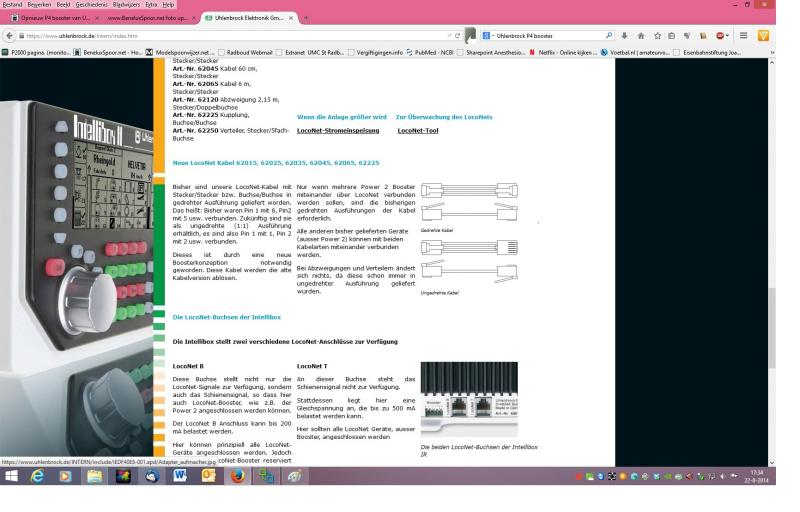Click heading 'Neue LocoNet Kabel 62015, 62025'
The image size is (800, 512).
276,163
